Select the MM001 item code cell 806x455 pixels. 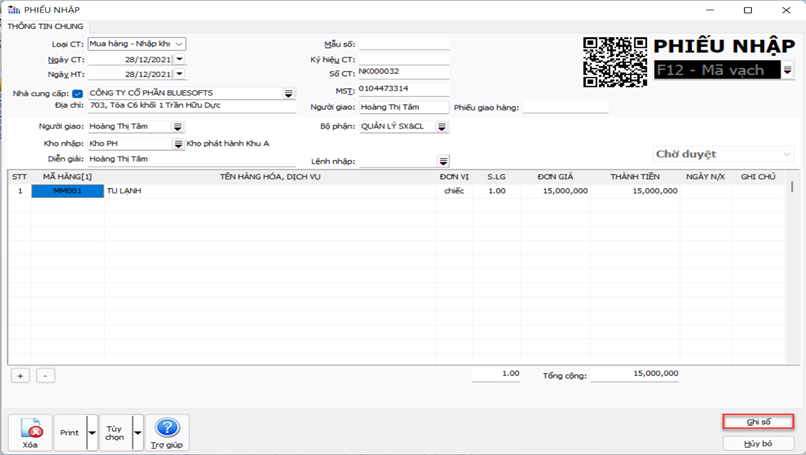tap(67, 191)
